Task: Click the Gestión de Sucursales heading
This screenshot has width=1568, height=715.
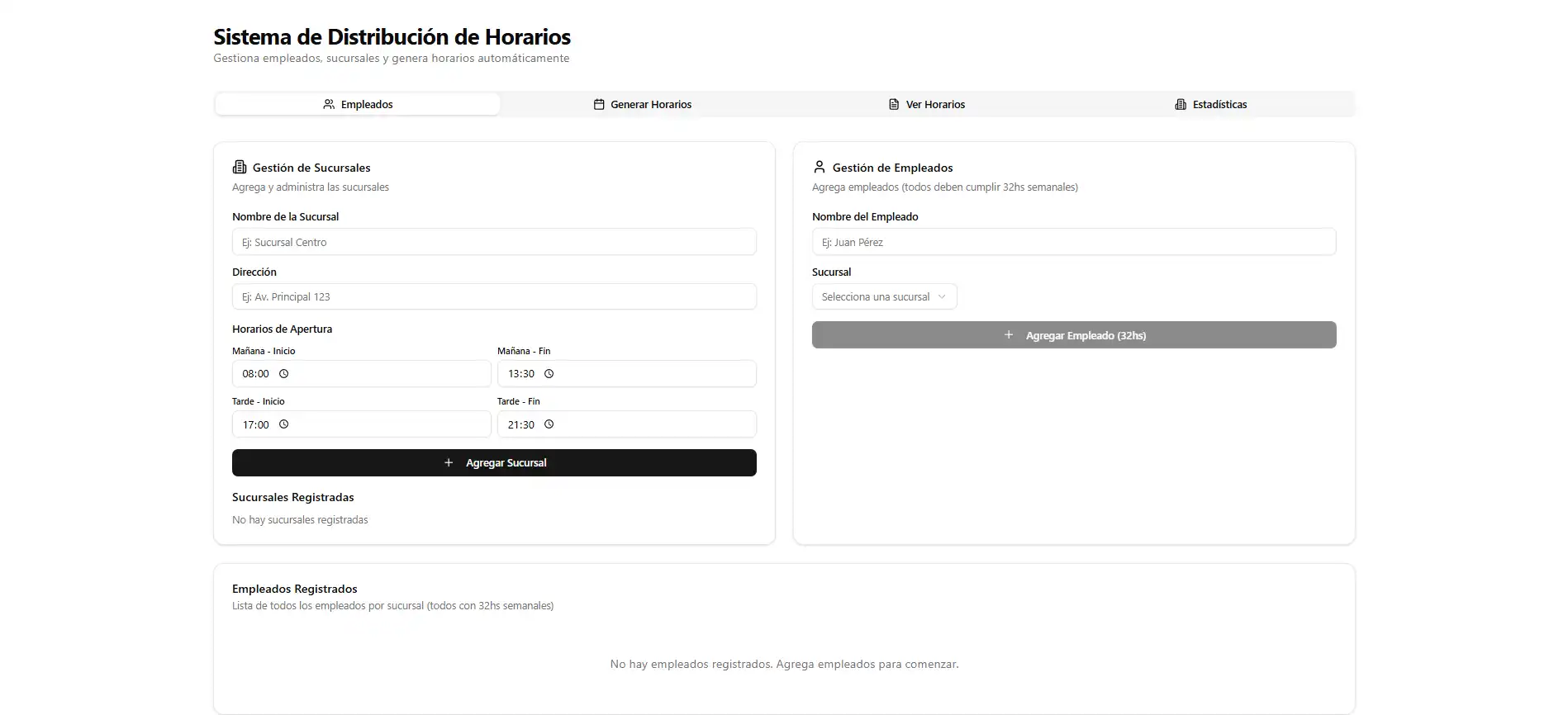Action: 311,168
